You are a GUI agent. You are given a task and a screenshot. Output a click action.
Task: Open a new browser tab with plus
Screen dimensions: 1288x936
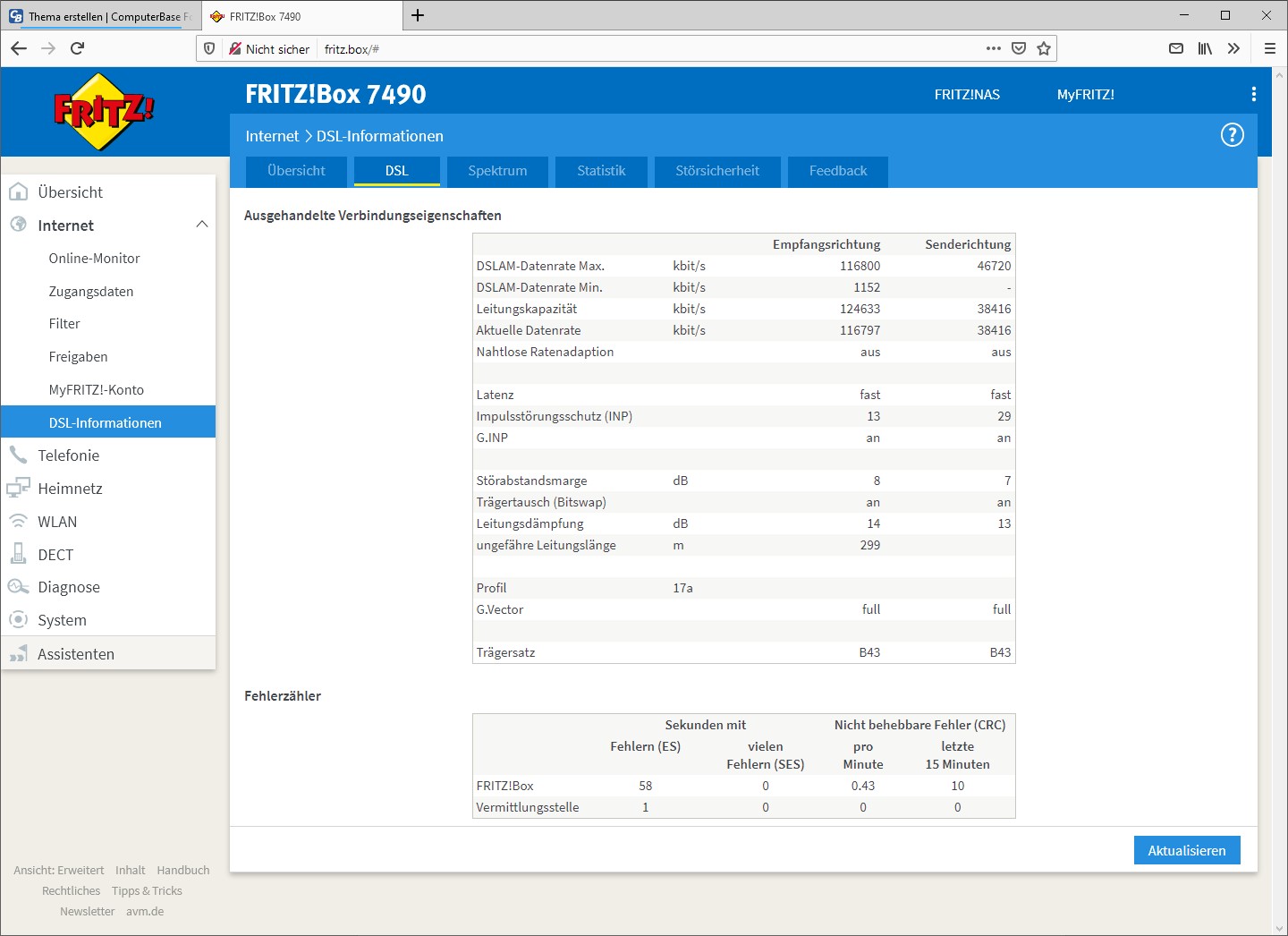[x=418, y=15]
